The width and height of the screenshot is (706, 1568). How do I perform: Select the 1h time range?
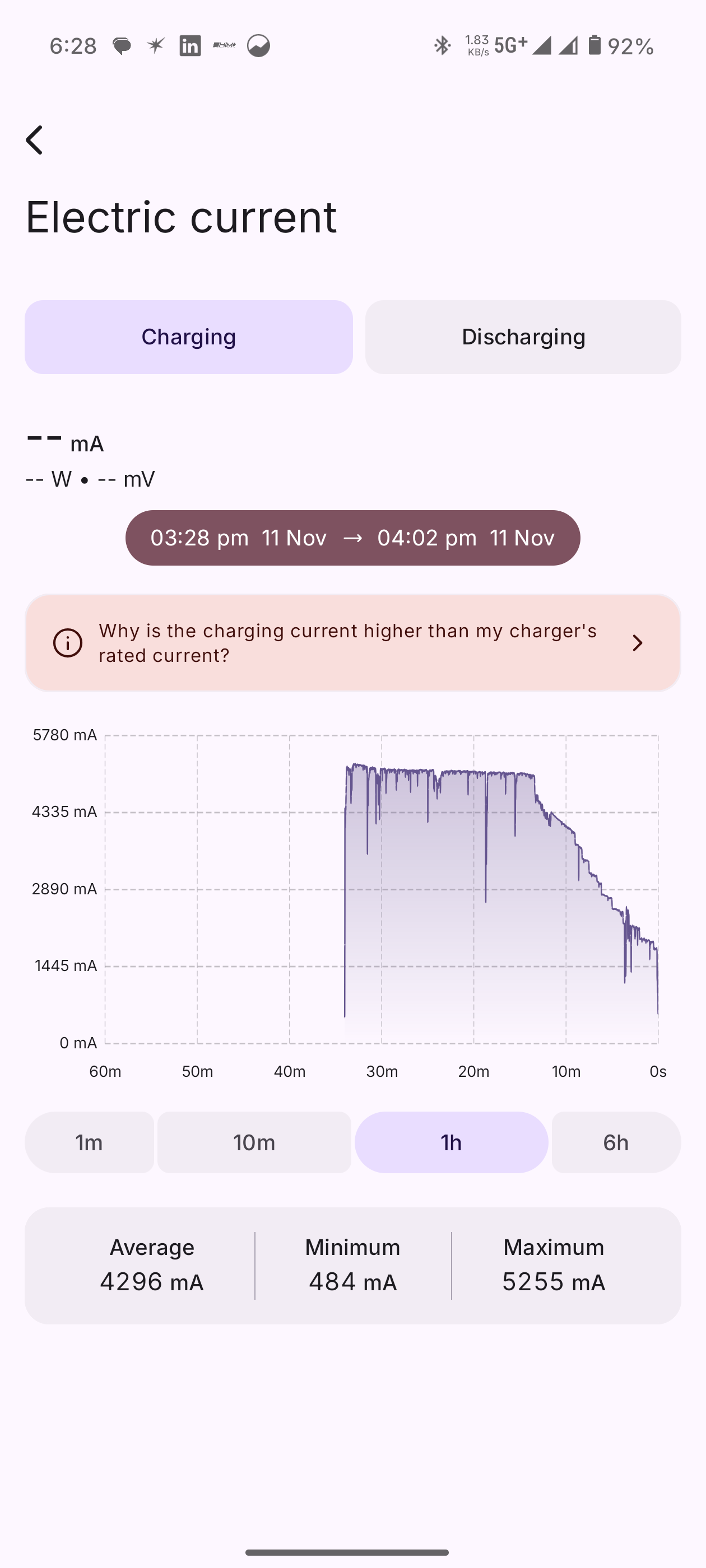[x=452, y=1142]
